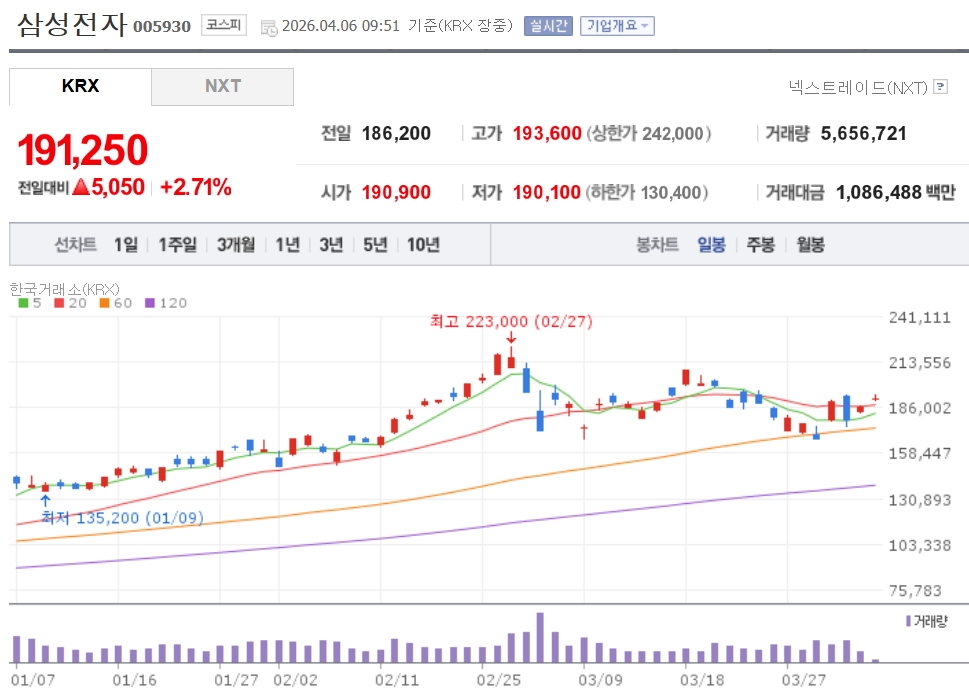Click the clock icon beside the timestamp
969x699 pixels.
tap(269, 27)
